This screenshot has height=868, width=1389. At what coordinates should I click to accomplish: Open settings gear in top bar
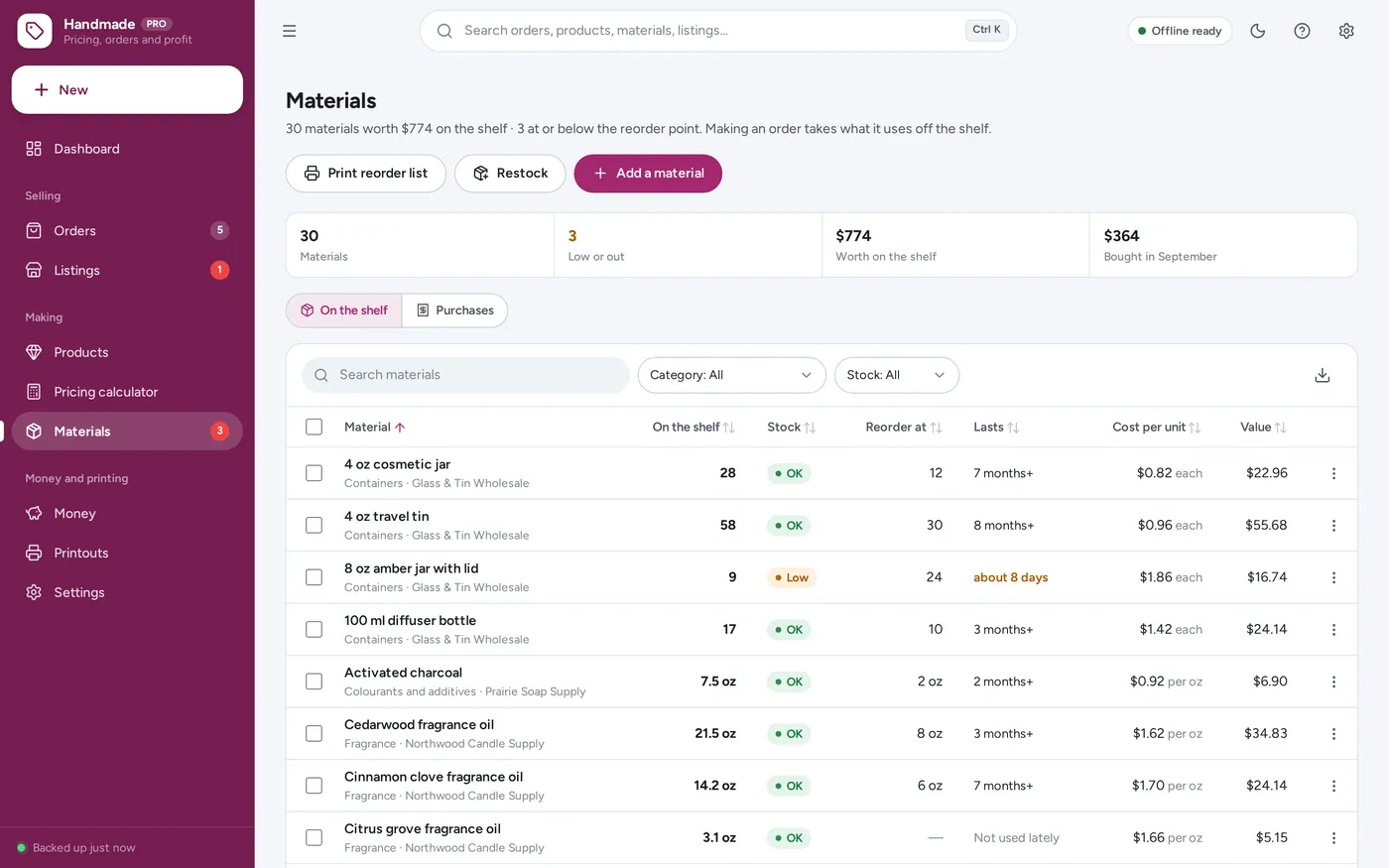coord(1346,31)
